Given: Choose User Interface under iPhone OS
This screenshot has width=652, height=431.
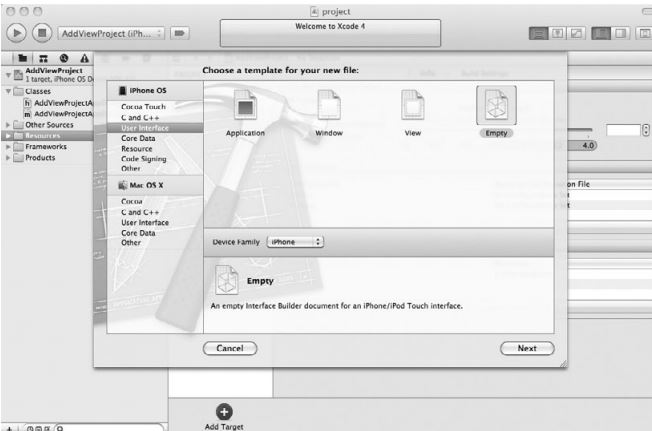Looking at the screenshot, I should (x=155, y=128).
